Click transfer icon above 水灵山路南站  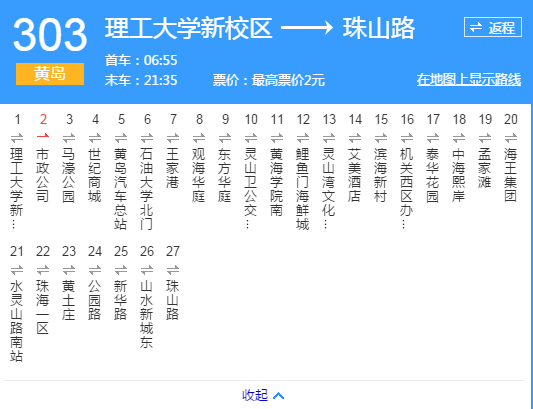tap(17, 270)
